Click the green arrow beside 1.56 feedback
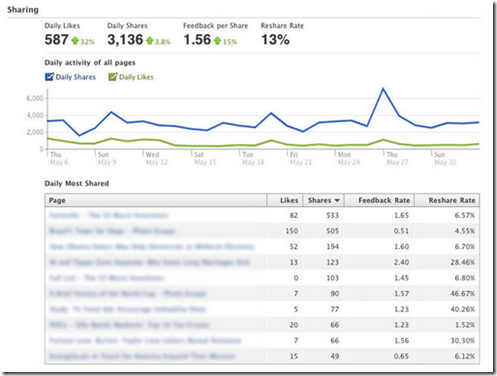Screen dimensions: 497x376 pos(218,41)
